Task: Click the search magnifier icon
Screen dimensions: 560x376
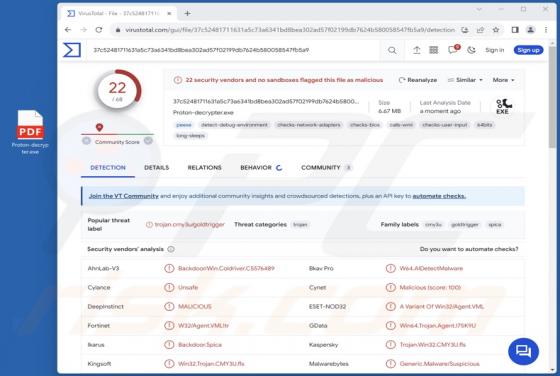Action: coord(392,50)
